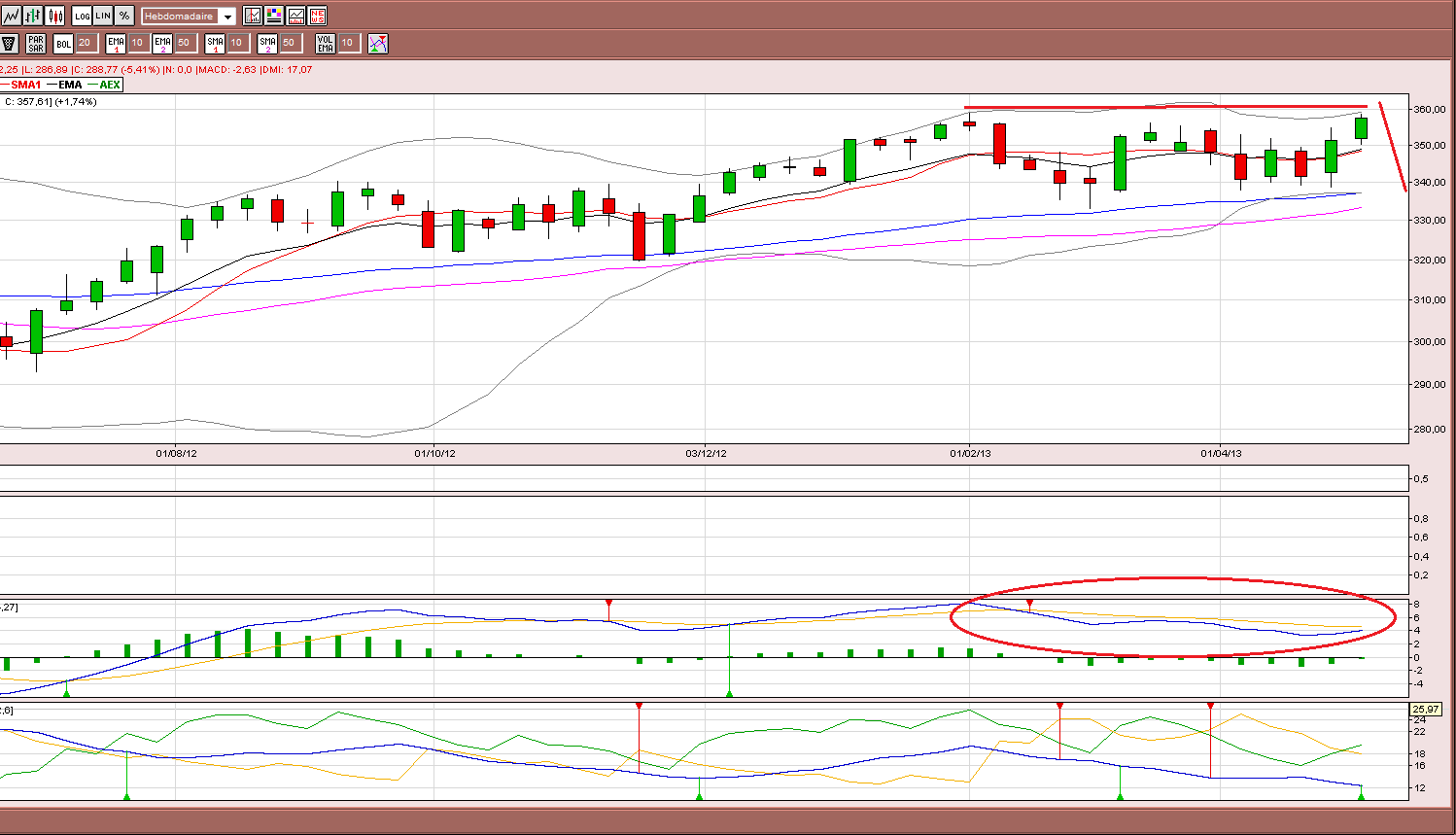Click the Bollinger period field showing 20
Viewport: 1456px width, 835px height.
tap(86, 43)
